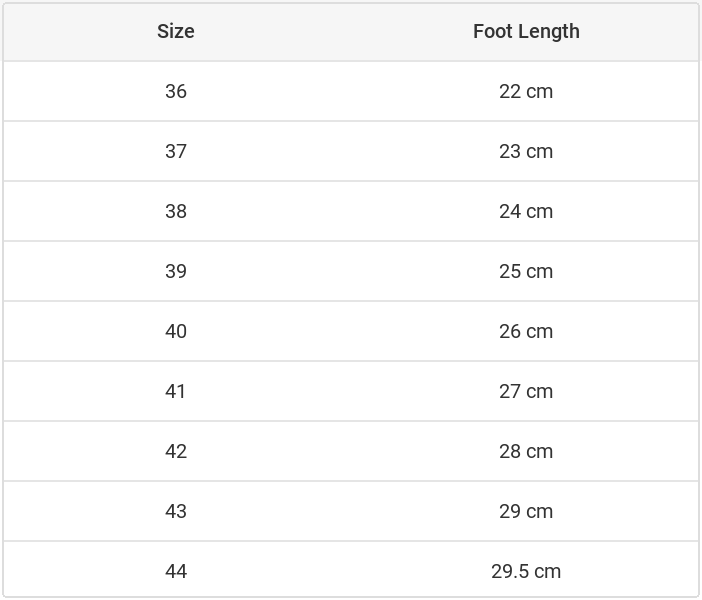Select the size 43 cell

[176, 511]
